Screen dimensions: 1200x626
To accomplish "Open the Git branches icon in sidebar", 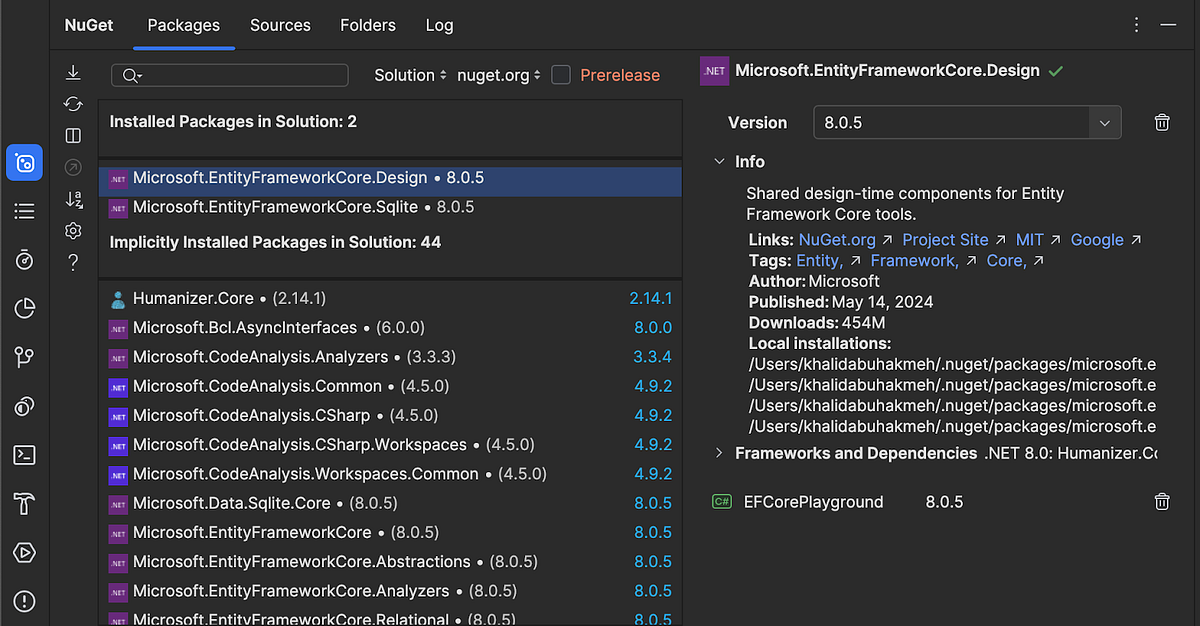I will point(23,357).
